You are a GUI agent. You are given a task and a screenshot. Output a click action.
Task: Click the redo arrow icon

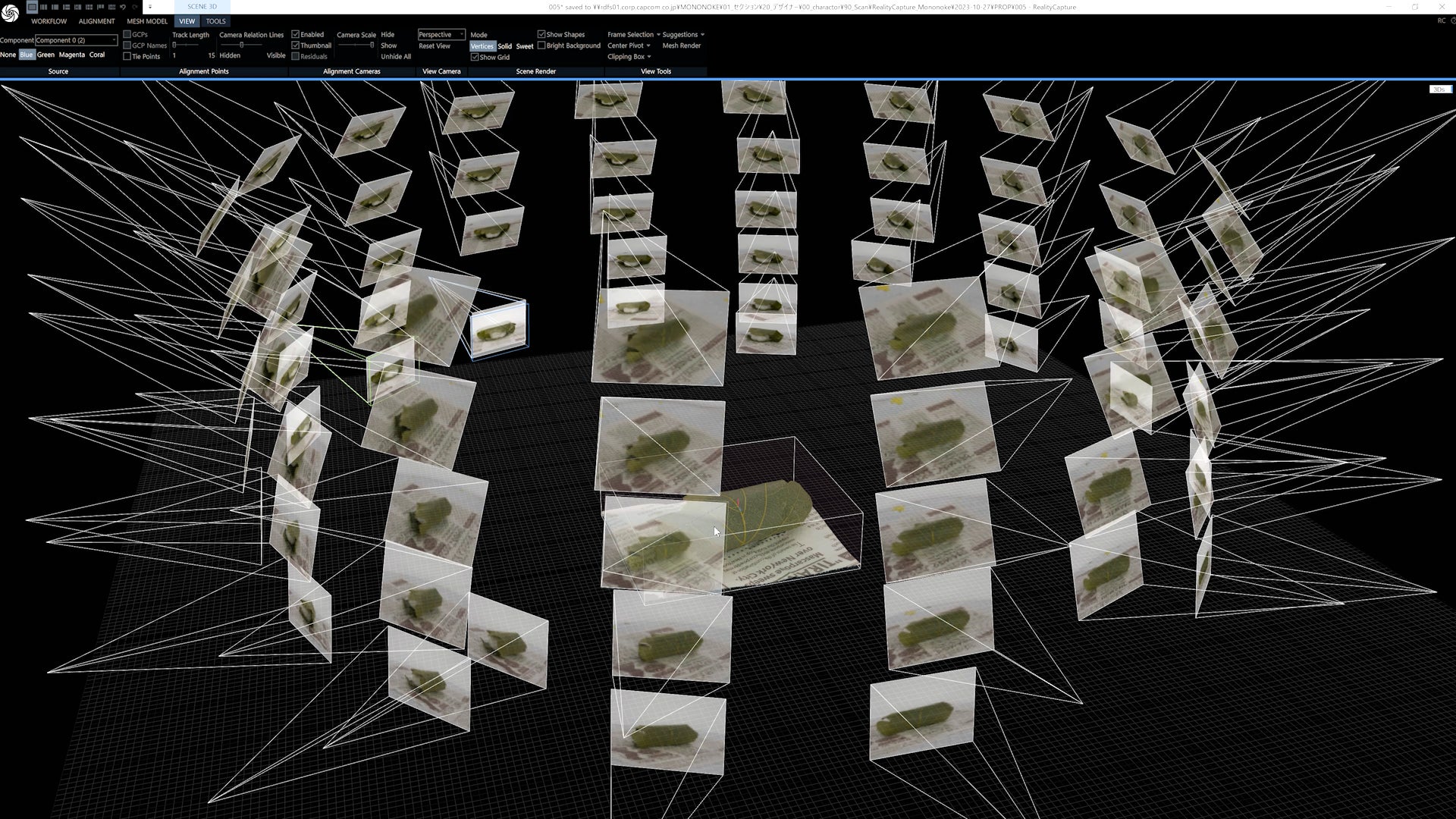(x=135, y=7)
